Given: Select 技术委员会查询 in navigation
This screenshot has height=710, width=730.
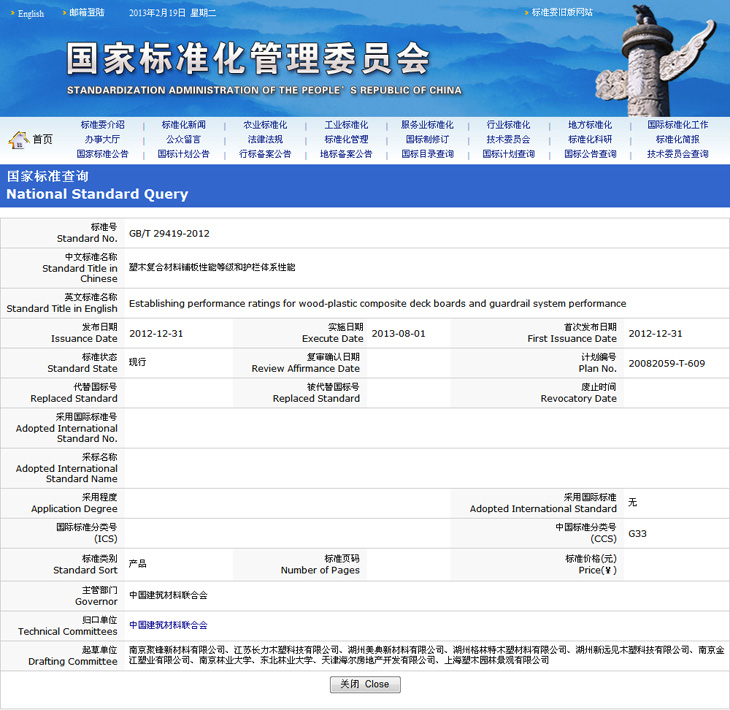Looking at the screenshot, I should [677, 155].
